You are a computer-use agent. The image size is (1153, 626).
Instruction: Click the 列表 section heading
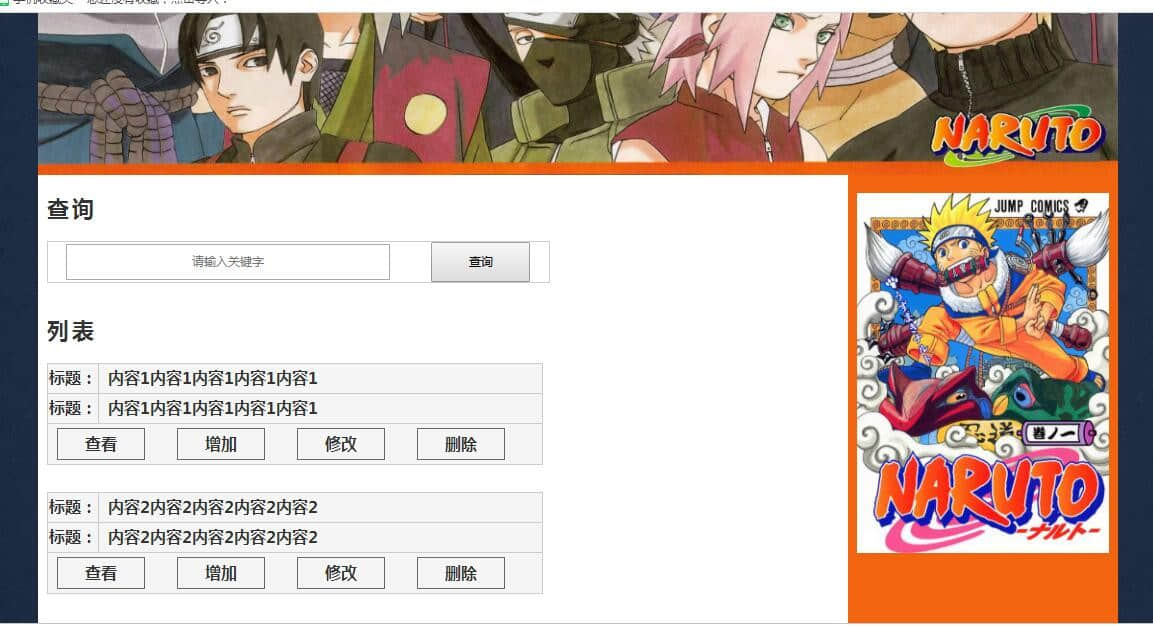[x=71, y=331]
